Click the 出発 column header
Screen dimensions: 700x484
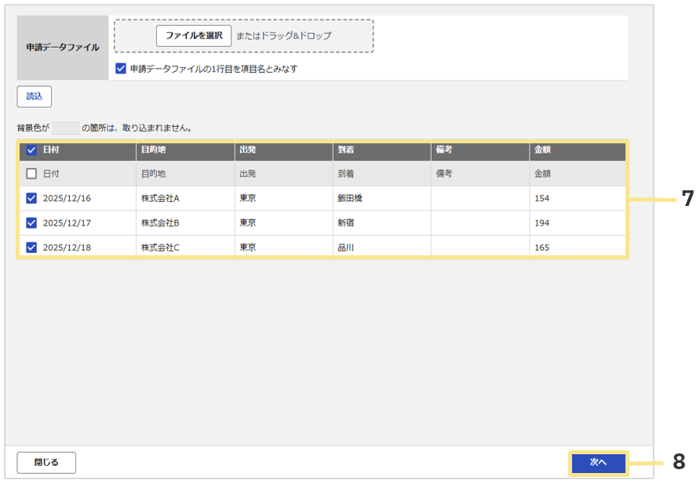(x=283, y=150)
